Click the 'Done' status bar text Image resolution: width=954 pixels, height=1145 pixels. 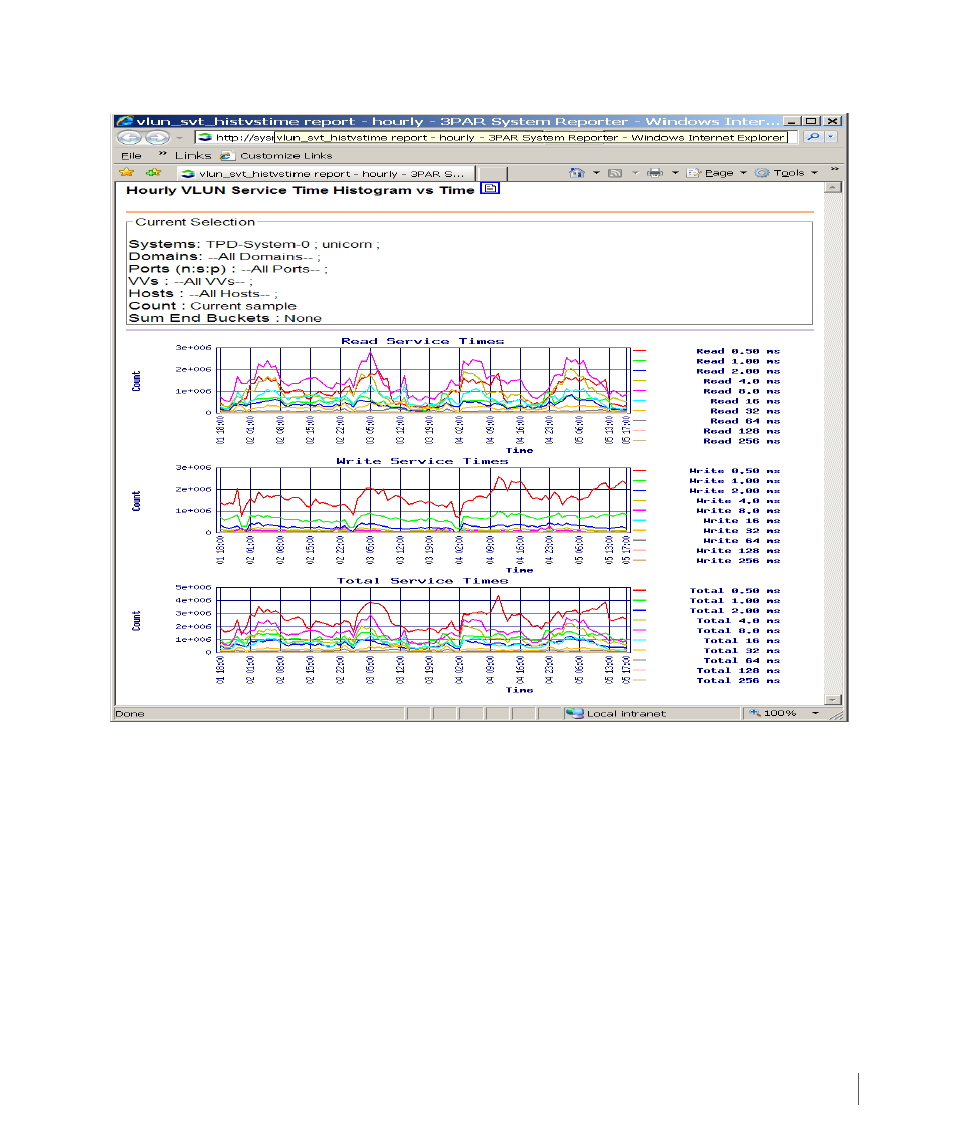coord(130,713)
